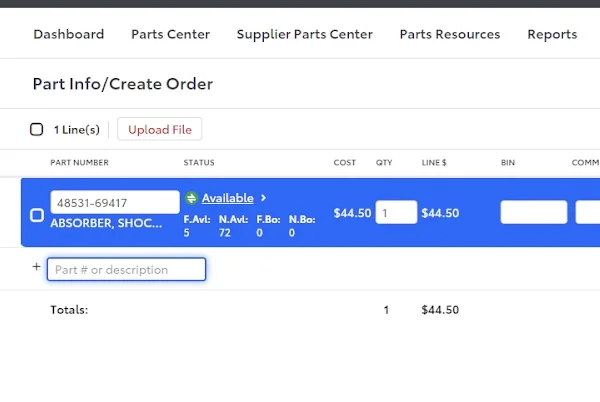Expand availability details chevron

click(263, 198)
